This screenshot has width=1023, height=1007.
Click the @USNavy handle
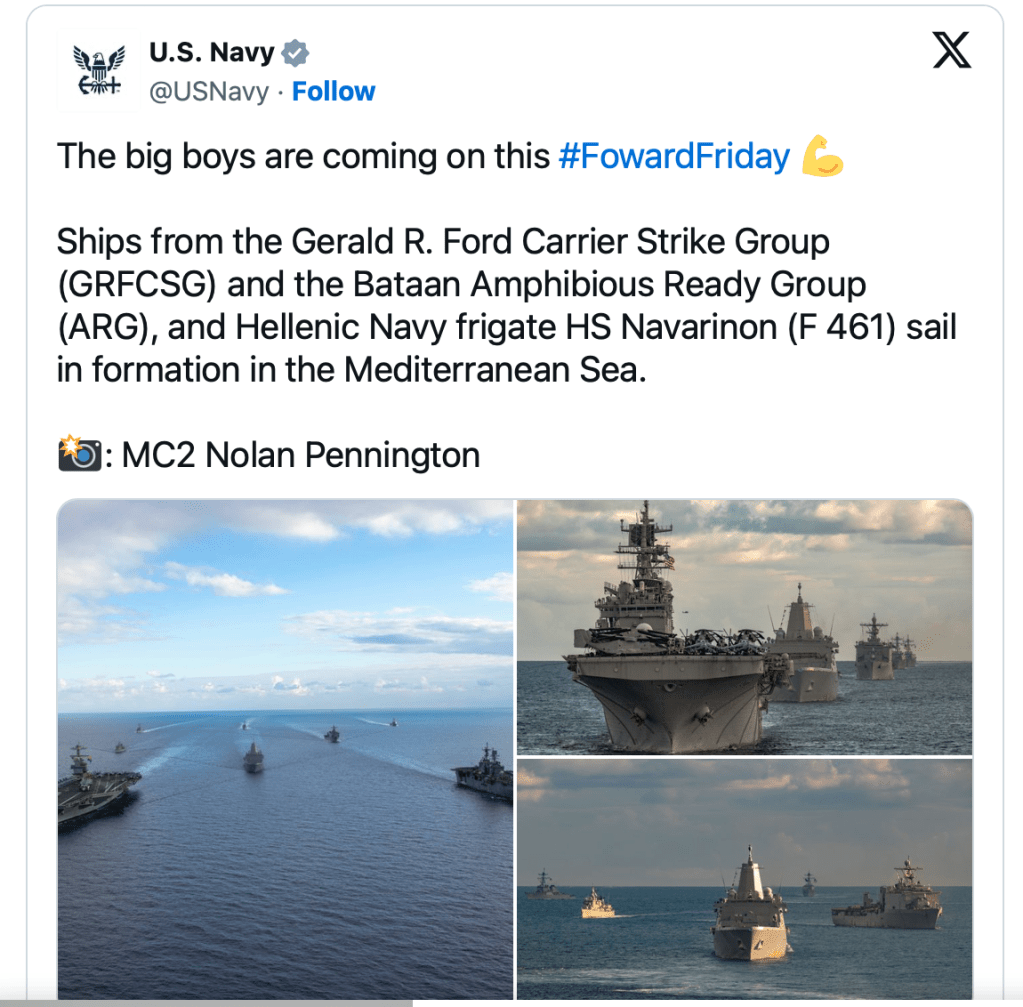209,92
